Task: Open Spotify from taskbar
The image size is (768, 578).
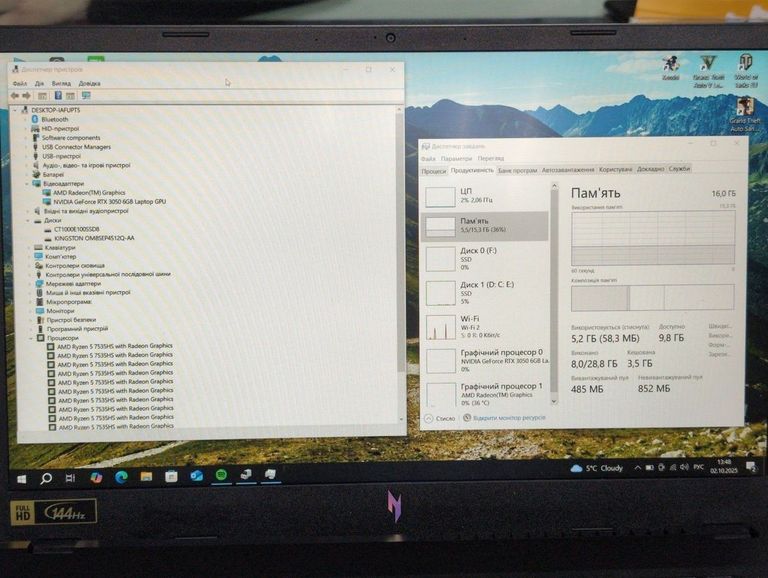Action: click(221, 475)
